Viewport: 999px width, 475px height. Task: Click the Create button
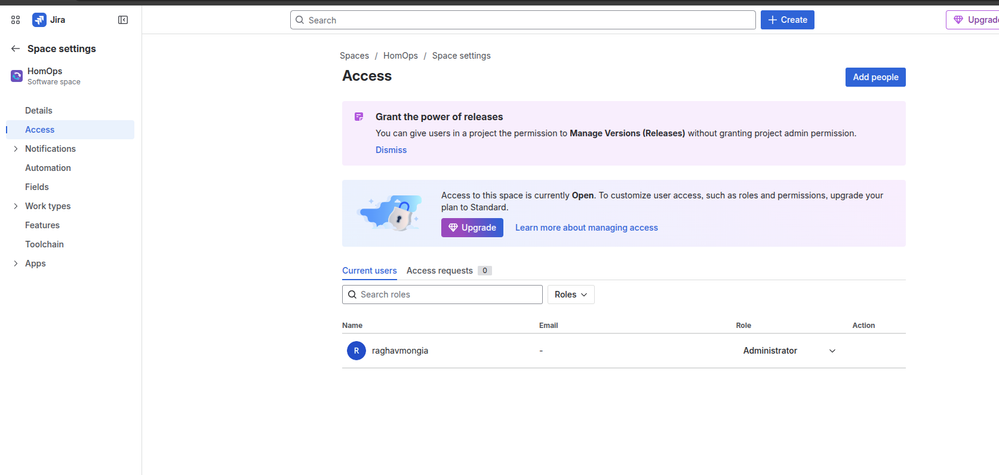point(787,20)
